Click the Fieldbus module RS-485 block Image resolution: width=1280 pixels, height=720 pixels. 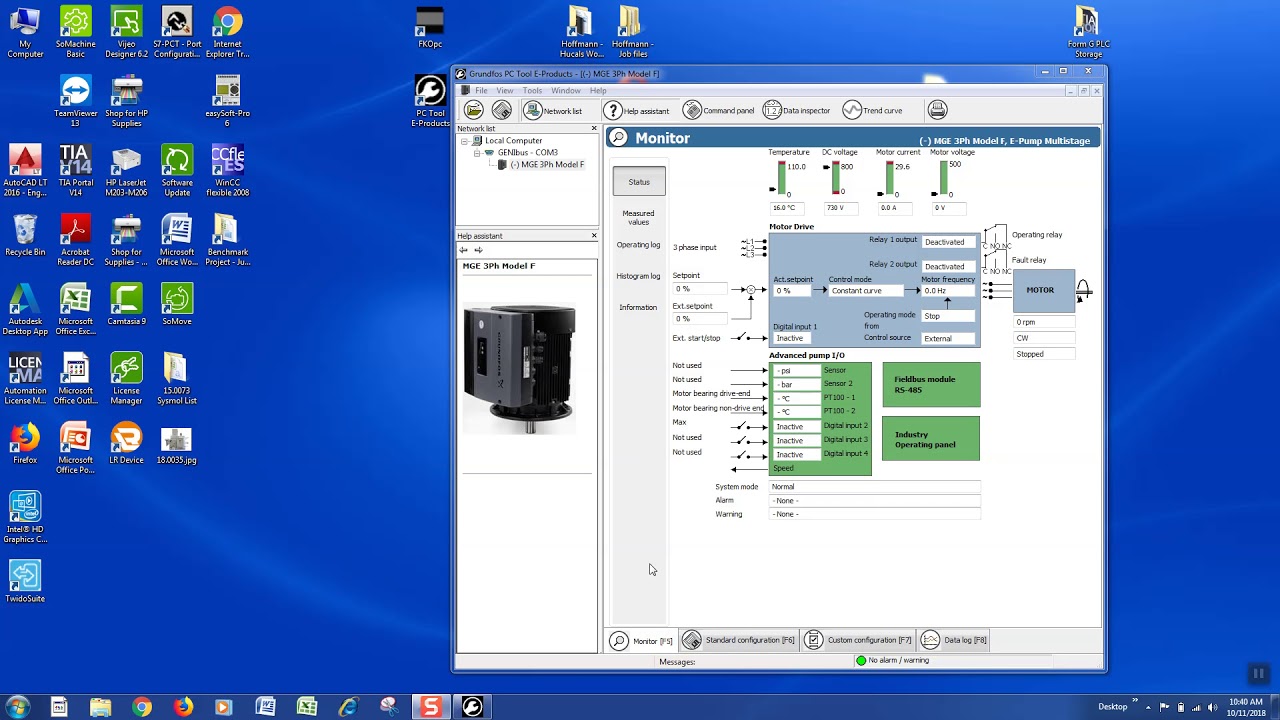point(931,385)
